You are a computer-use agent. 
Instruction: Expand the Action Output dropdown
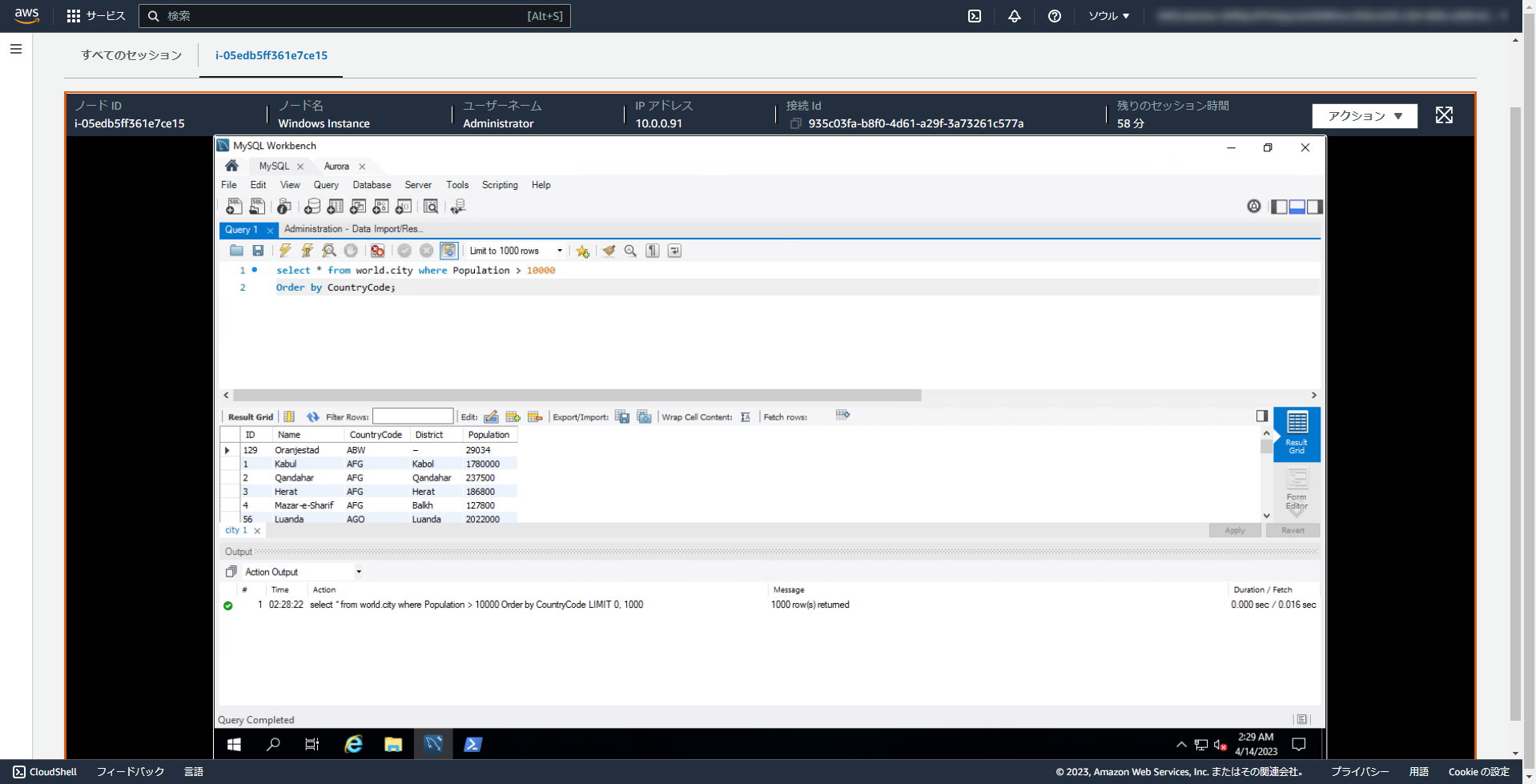[x=359, y=571]
